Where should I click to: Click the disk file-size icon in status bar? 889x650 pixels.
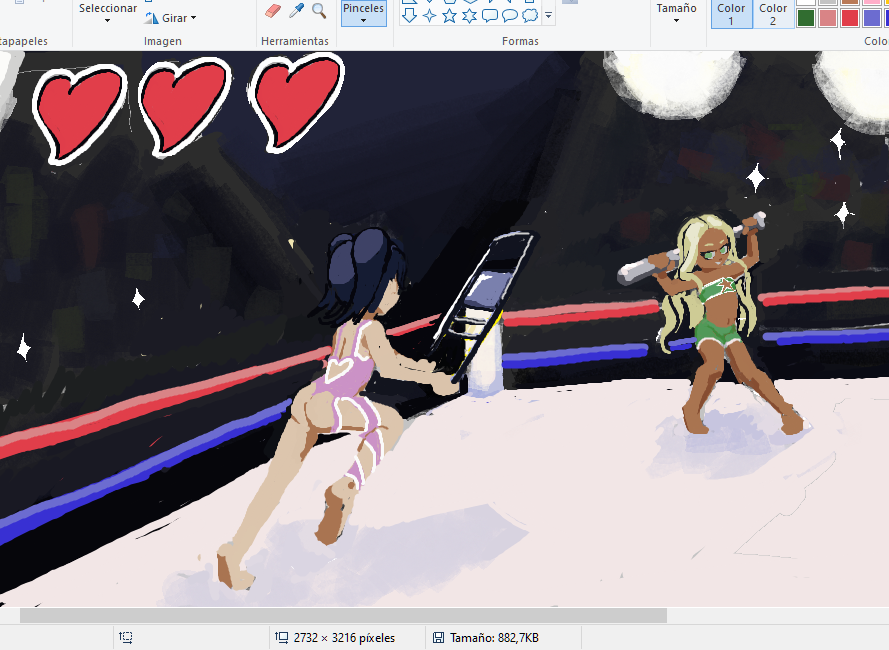click(438, 638)
